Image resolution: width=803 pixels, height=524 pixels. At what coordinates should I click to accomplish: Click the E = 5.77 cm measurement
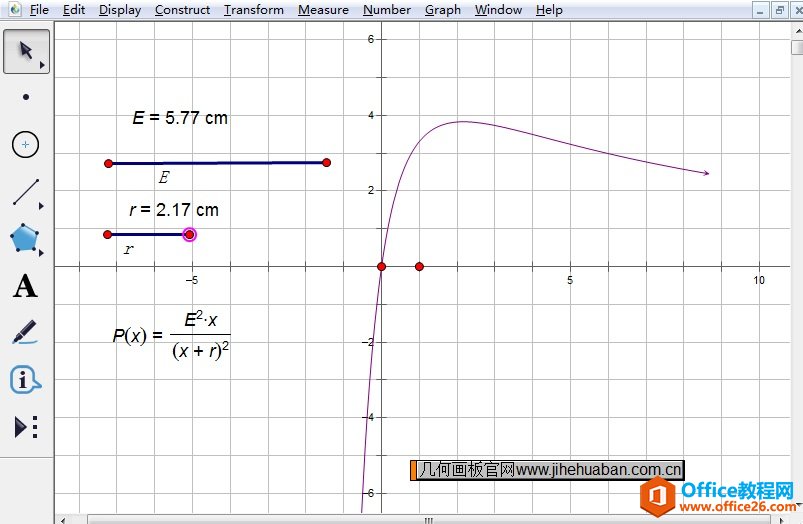coord(180,118)
